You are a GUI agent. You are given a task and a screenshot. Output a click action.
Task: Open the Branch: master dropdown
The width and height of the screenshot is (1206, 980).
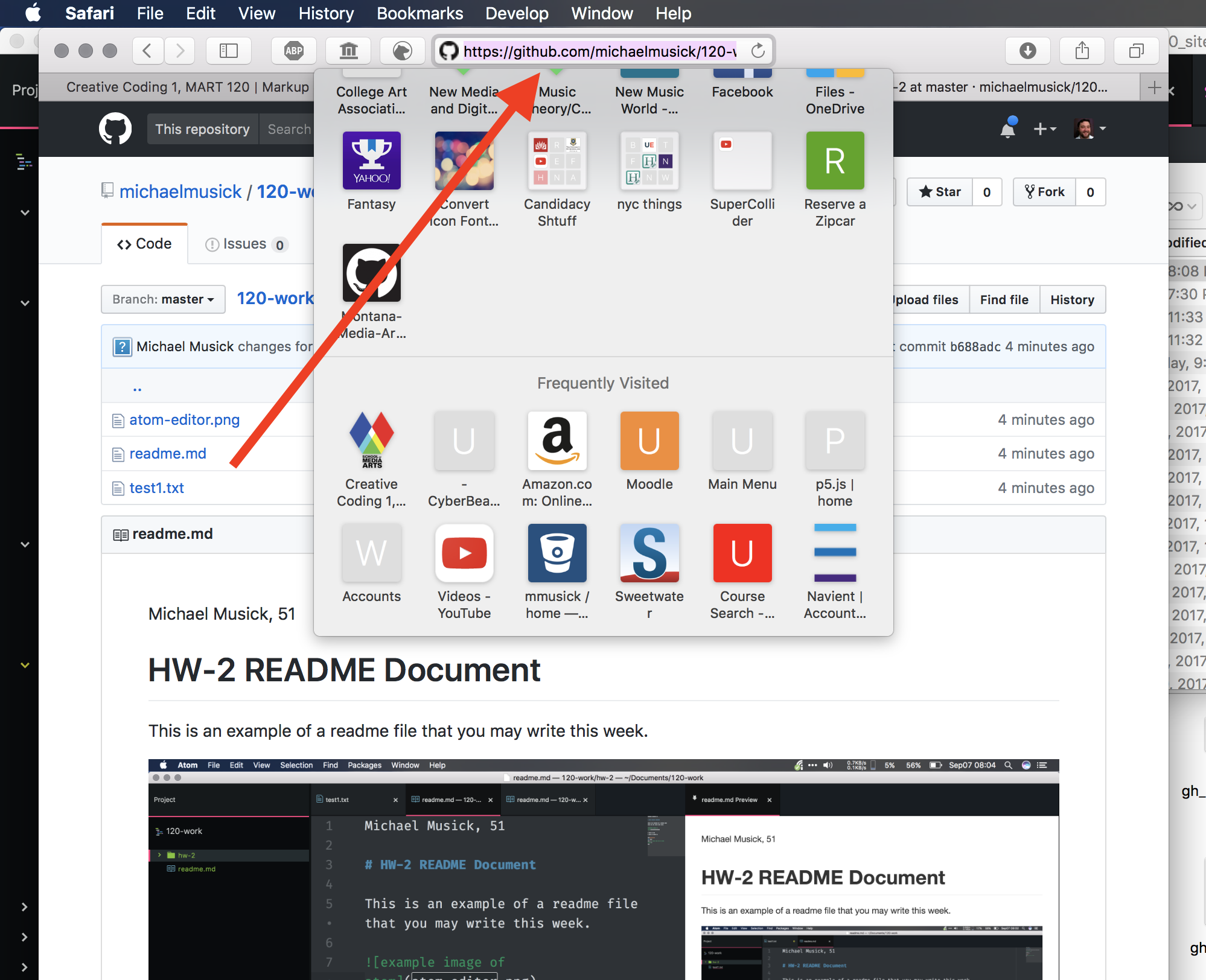[x=163, y=299]
